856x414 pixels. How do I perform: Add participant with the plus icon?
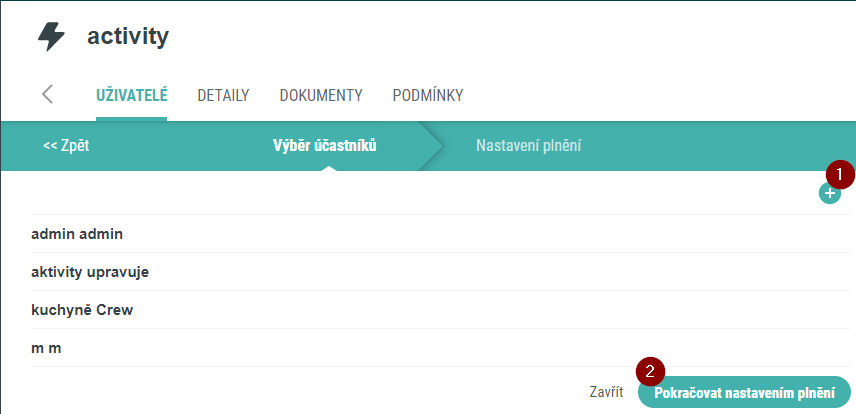830,193
